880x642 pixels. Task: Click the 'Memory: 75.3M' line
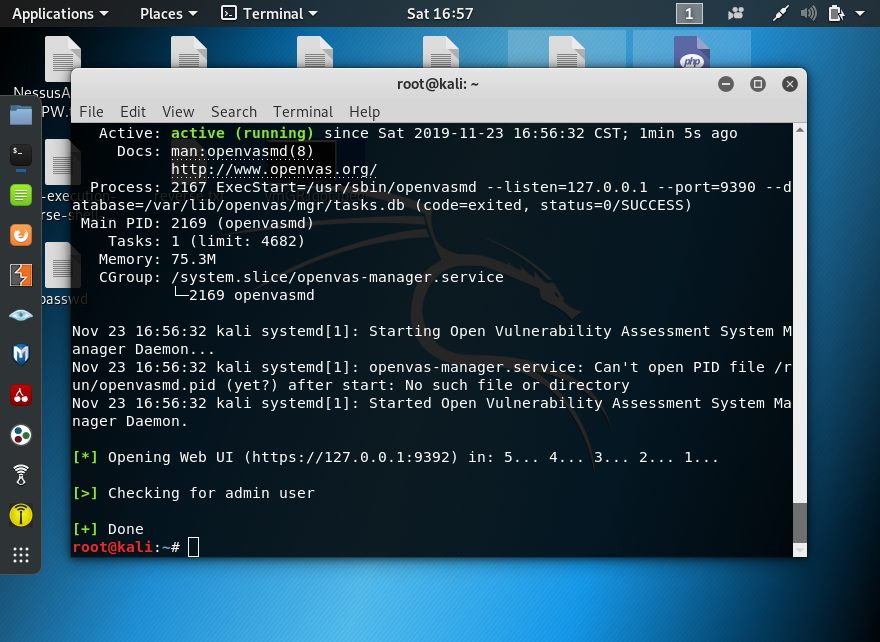(157, 259)
